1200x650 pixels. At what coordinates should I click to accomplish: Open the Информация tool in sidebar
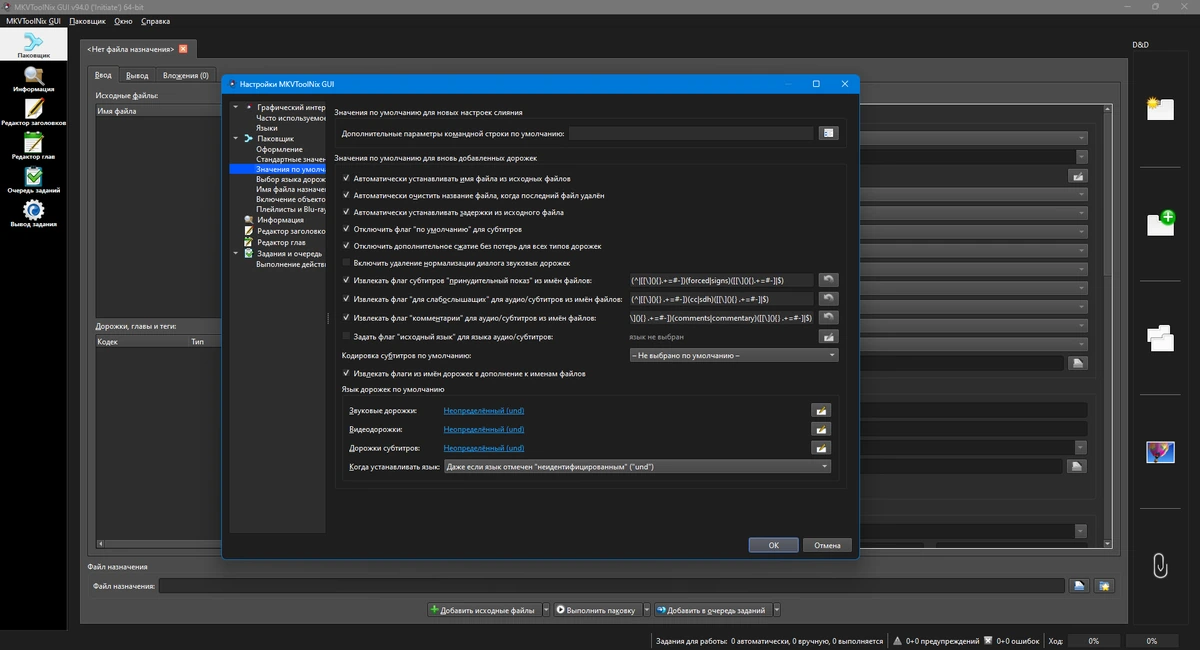(34, 78)
